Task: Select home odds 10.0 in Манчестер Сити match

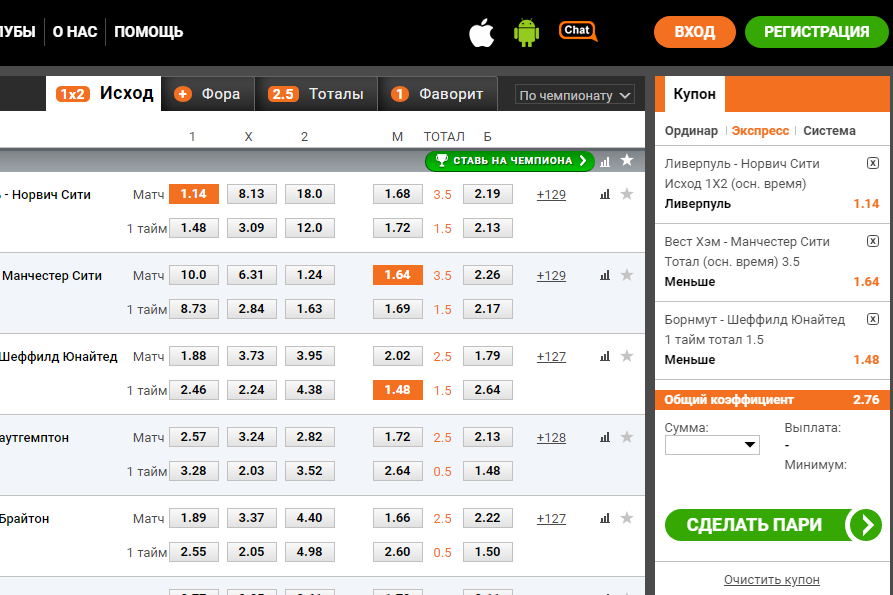Action: tap(194, 275)
